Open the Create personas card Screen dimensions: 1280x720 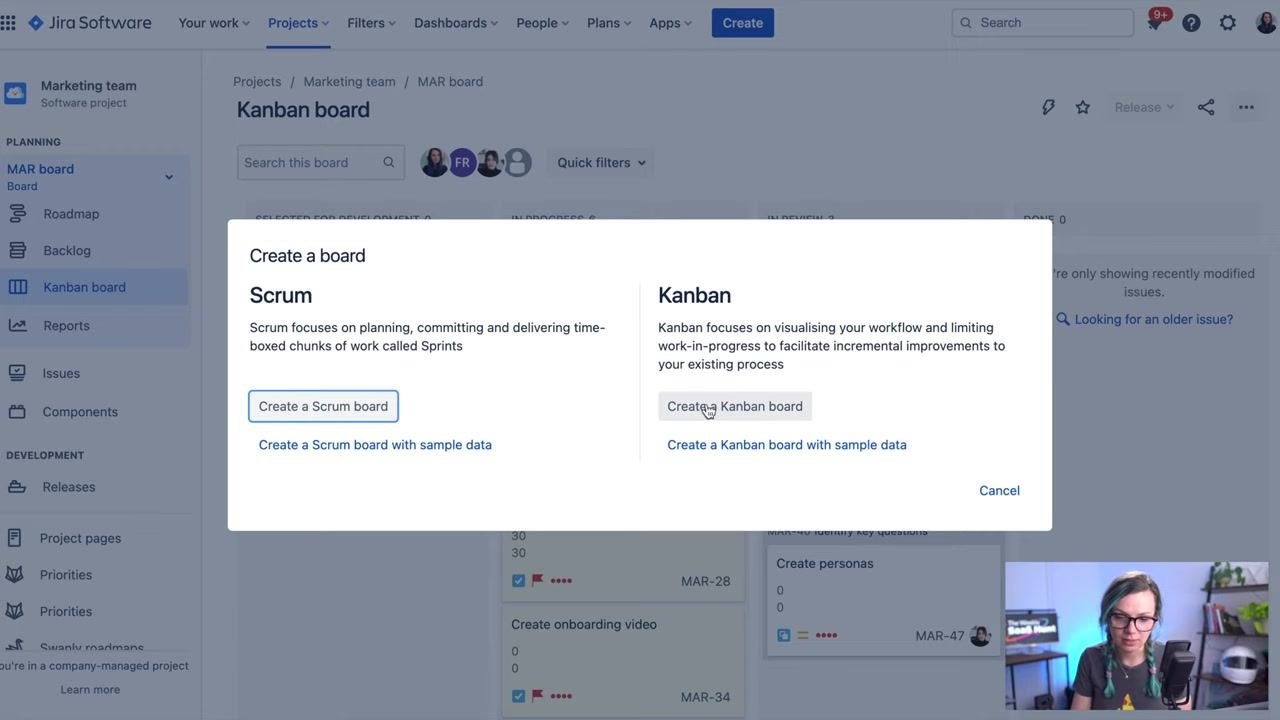[x=883, y=601]
